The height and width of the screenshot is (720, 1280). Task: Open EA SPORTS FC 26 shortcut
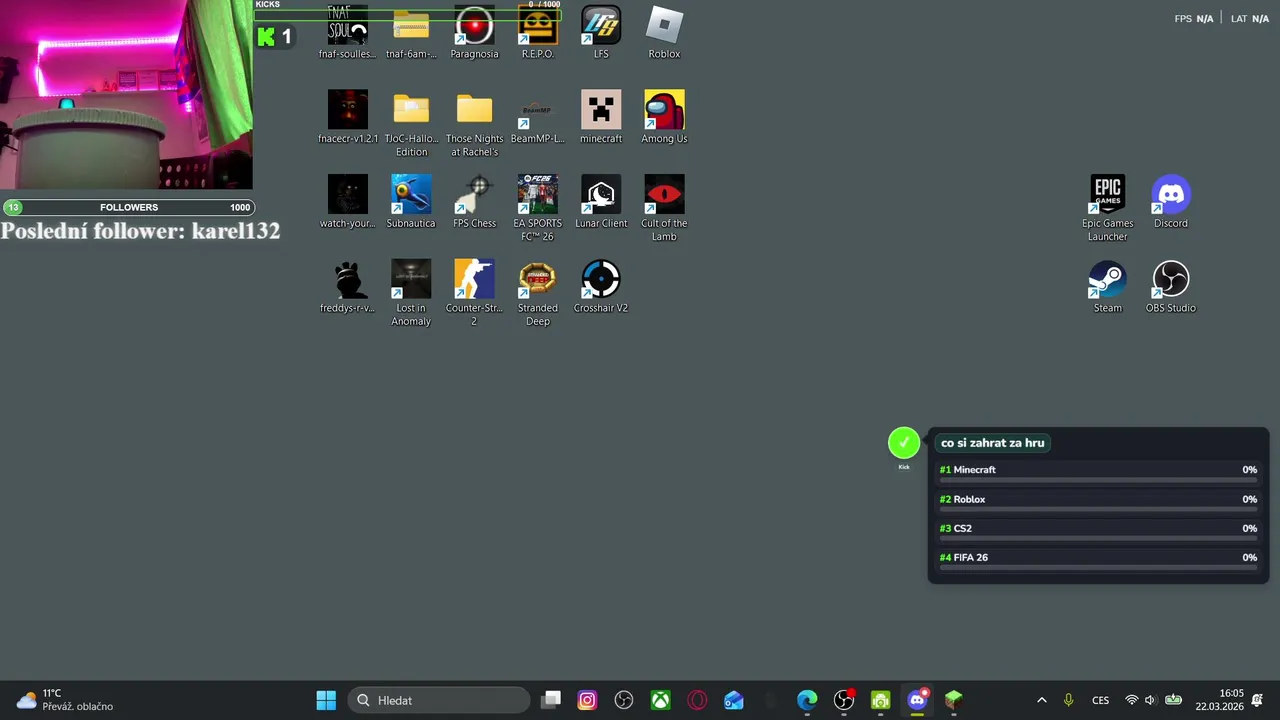(537, 208)
